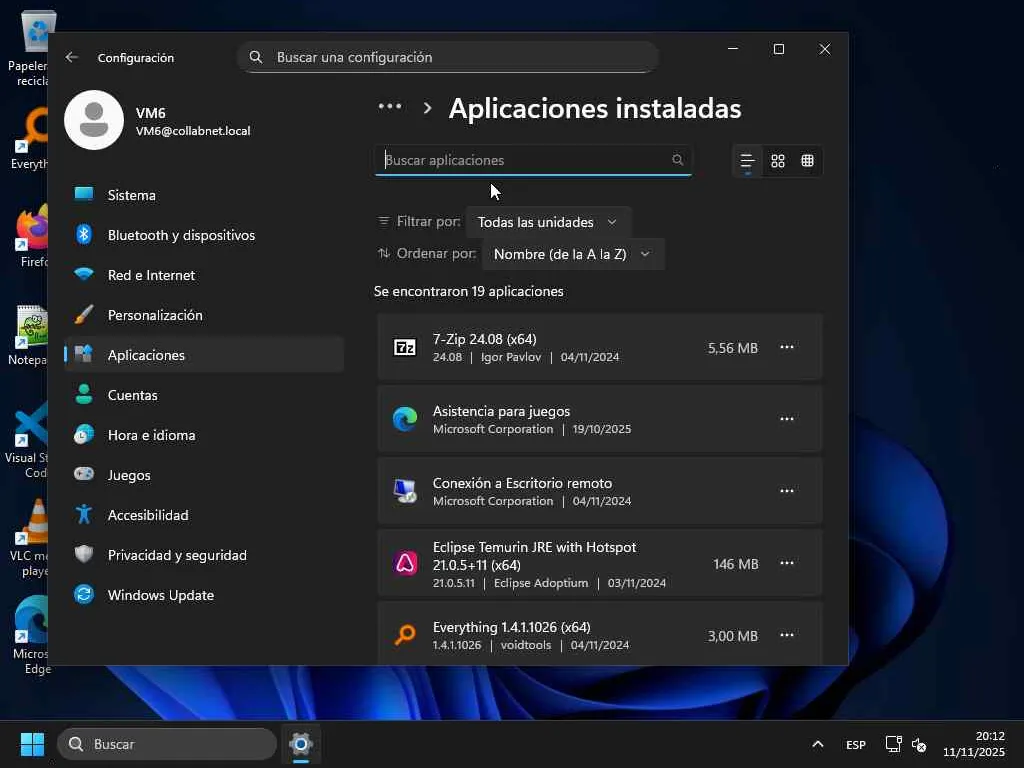The image size is (1024, 768).
Task: Click the Personalización paintbrush icon
Action: tap(84, 315)
